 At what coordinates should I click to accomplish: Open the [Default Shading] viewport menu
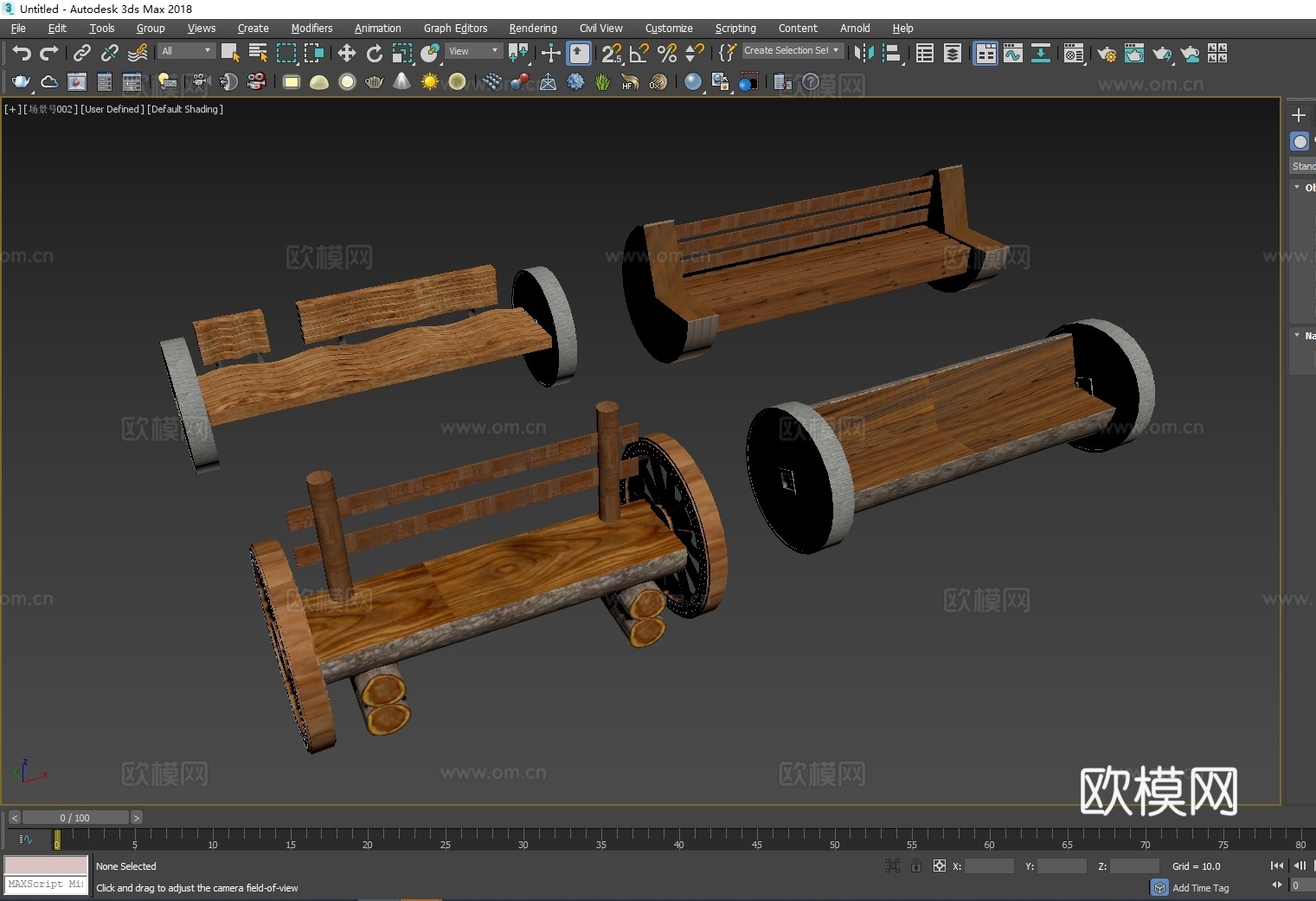click(185, 109)
